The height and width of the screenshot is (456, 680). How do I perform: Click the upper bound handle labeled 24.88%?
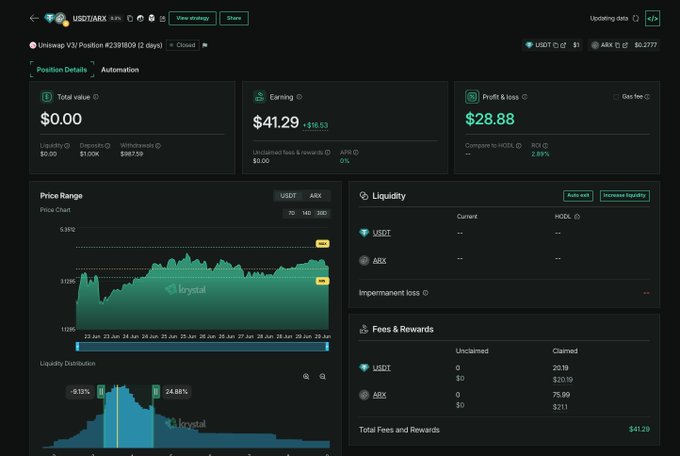pos(156,392)
